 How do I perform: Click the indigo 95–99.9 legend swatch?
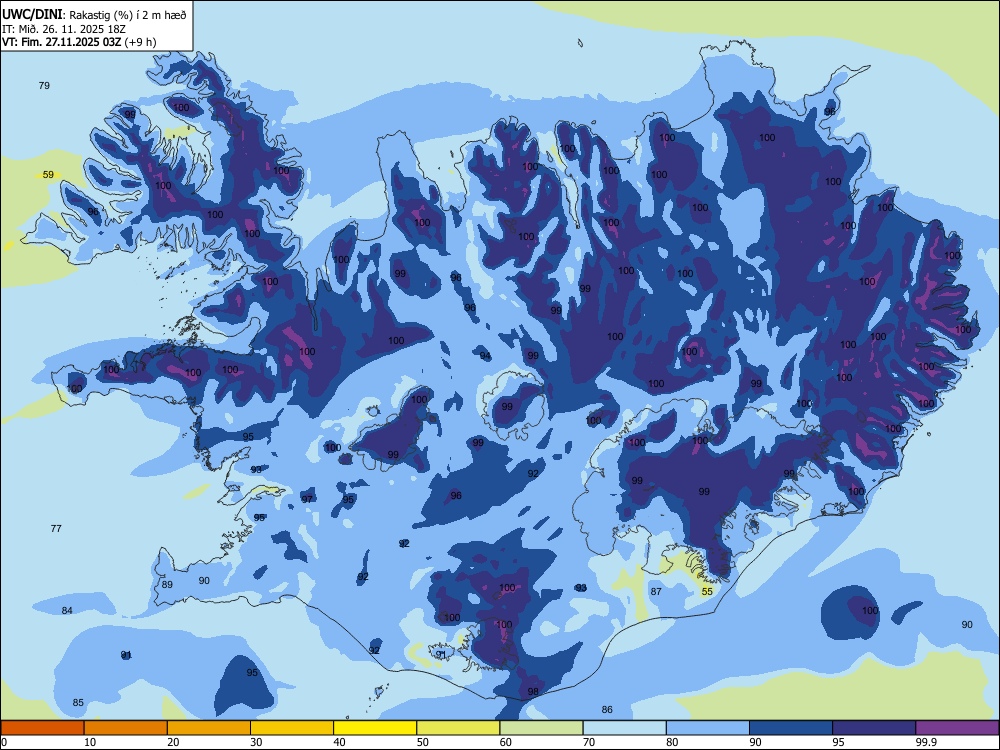pyautogui.click(x=874, y=728)
